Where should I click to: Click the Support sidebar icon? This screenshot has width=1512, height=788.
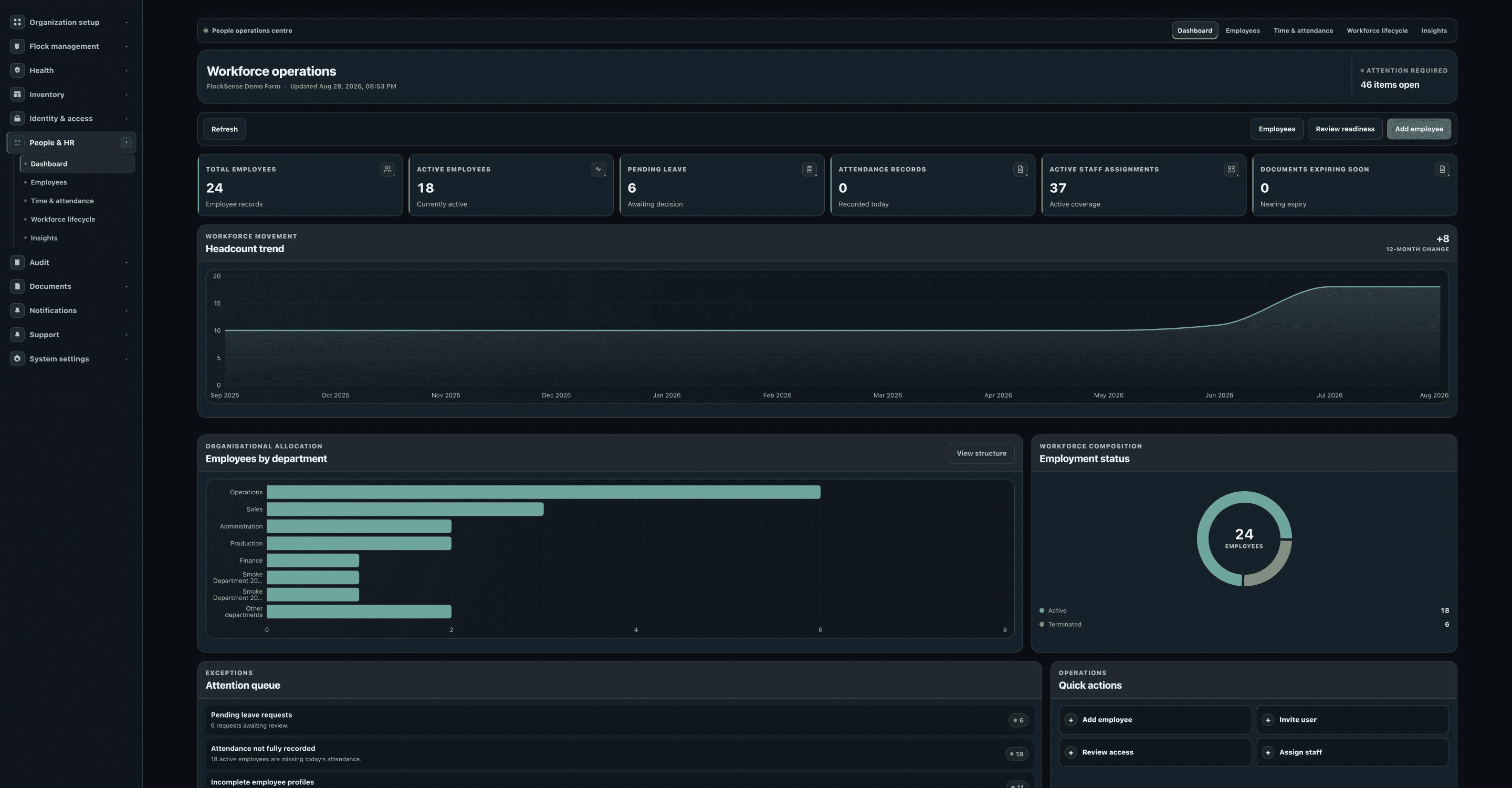[17, 335]
